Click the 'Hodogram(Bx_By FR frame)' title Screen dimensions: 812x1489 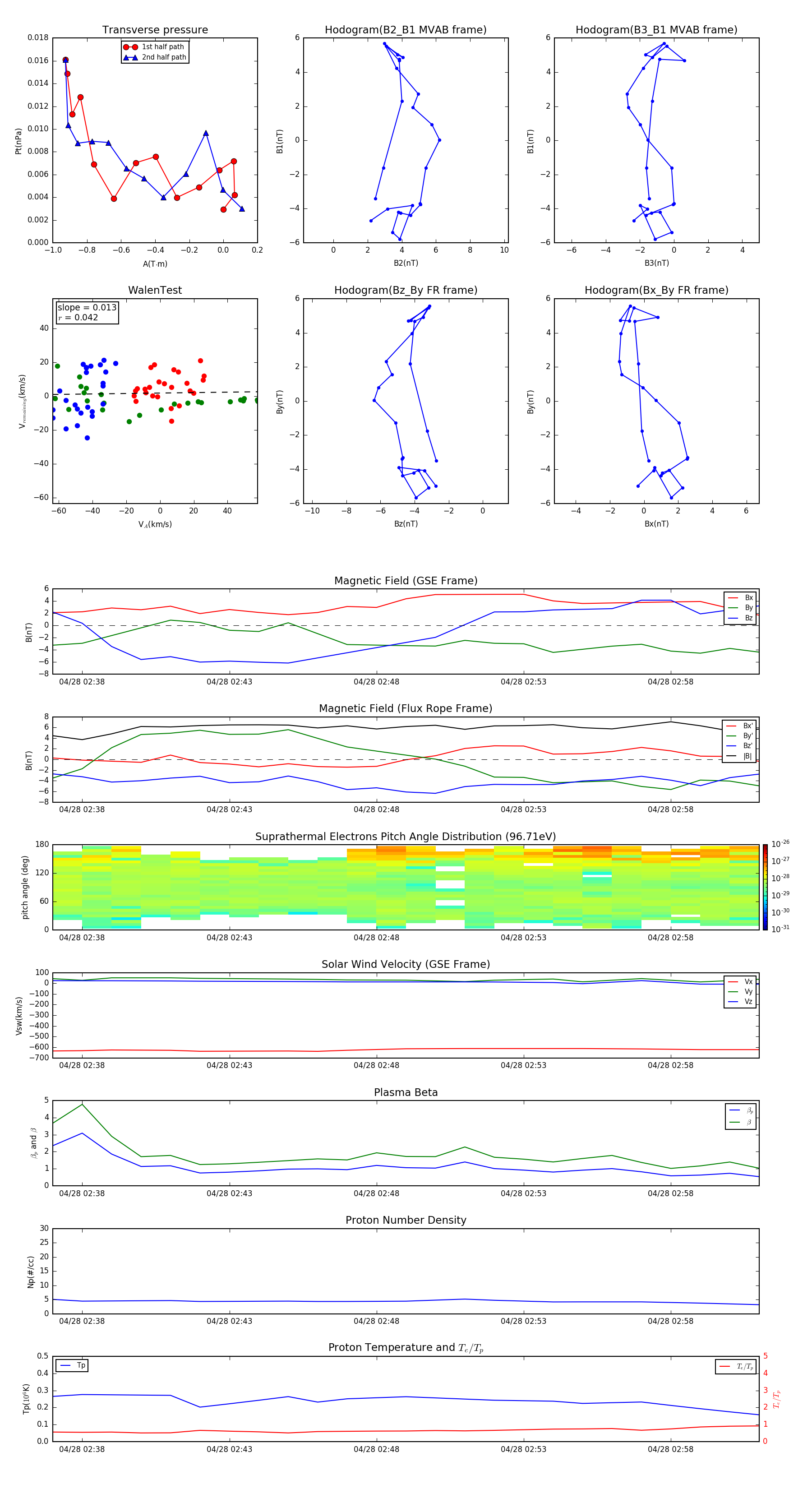(x=656, y=290)
